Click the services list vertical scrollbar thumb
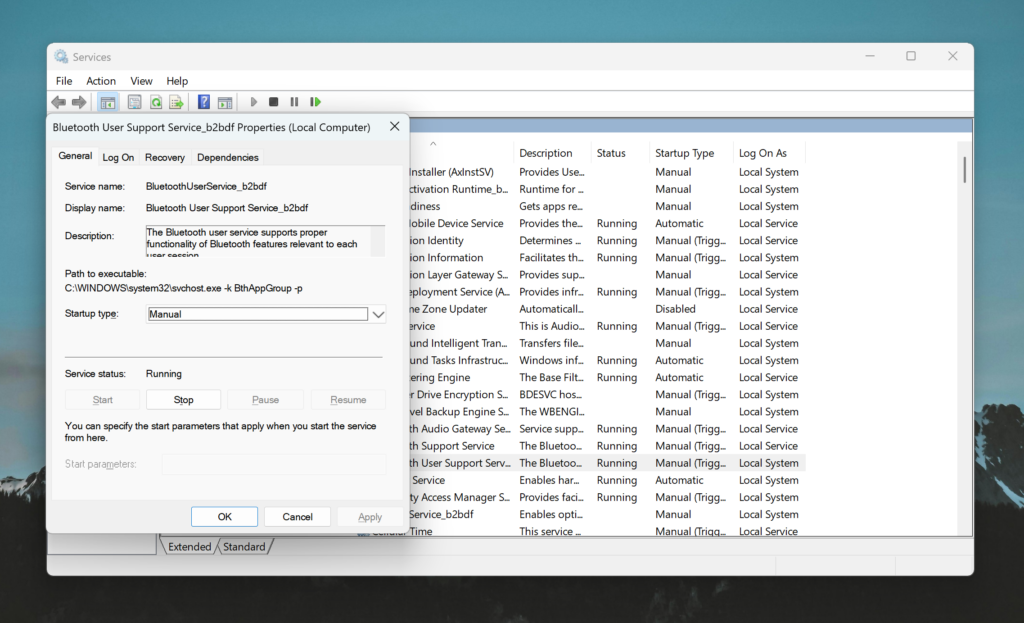 964,169
